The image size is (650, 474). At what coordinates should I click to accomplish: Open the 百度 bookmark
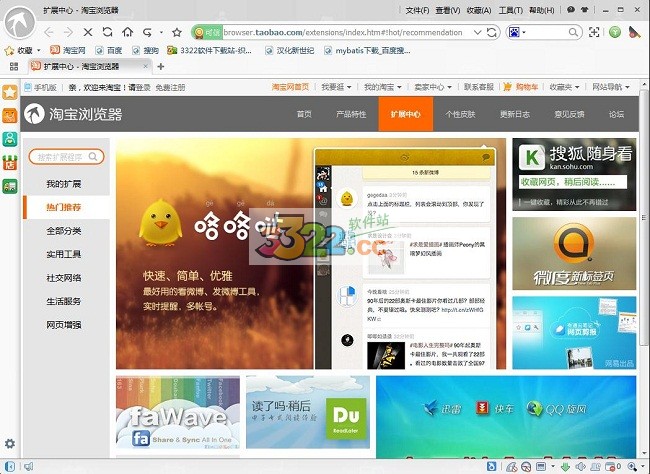click(109, 51)
